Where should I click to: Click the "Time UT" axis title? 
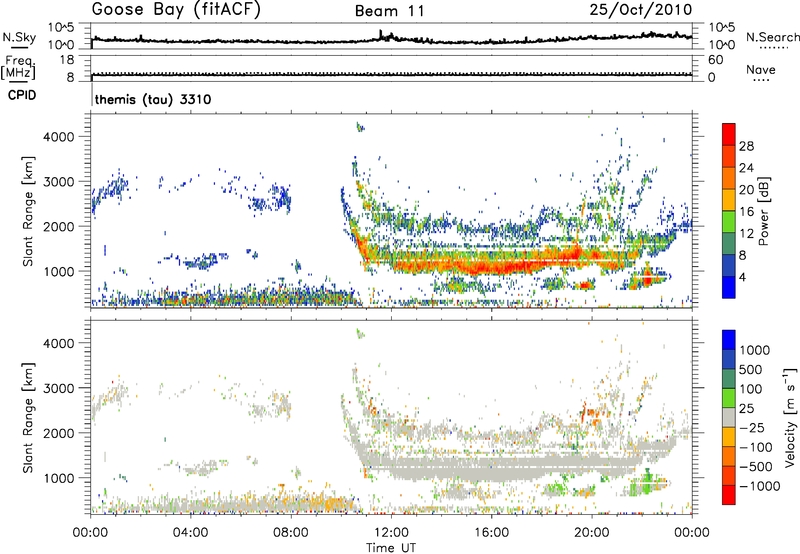pyautogui.click(x=391, y=548)
